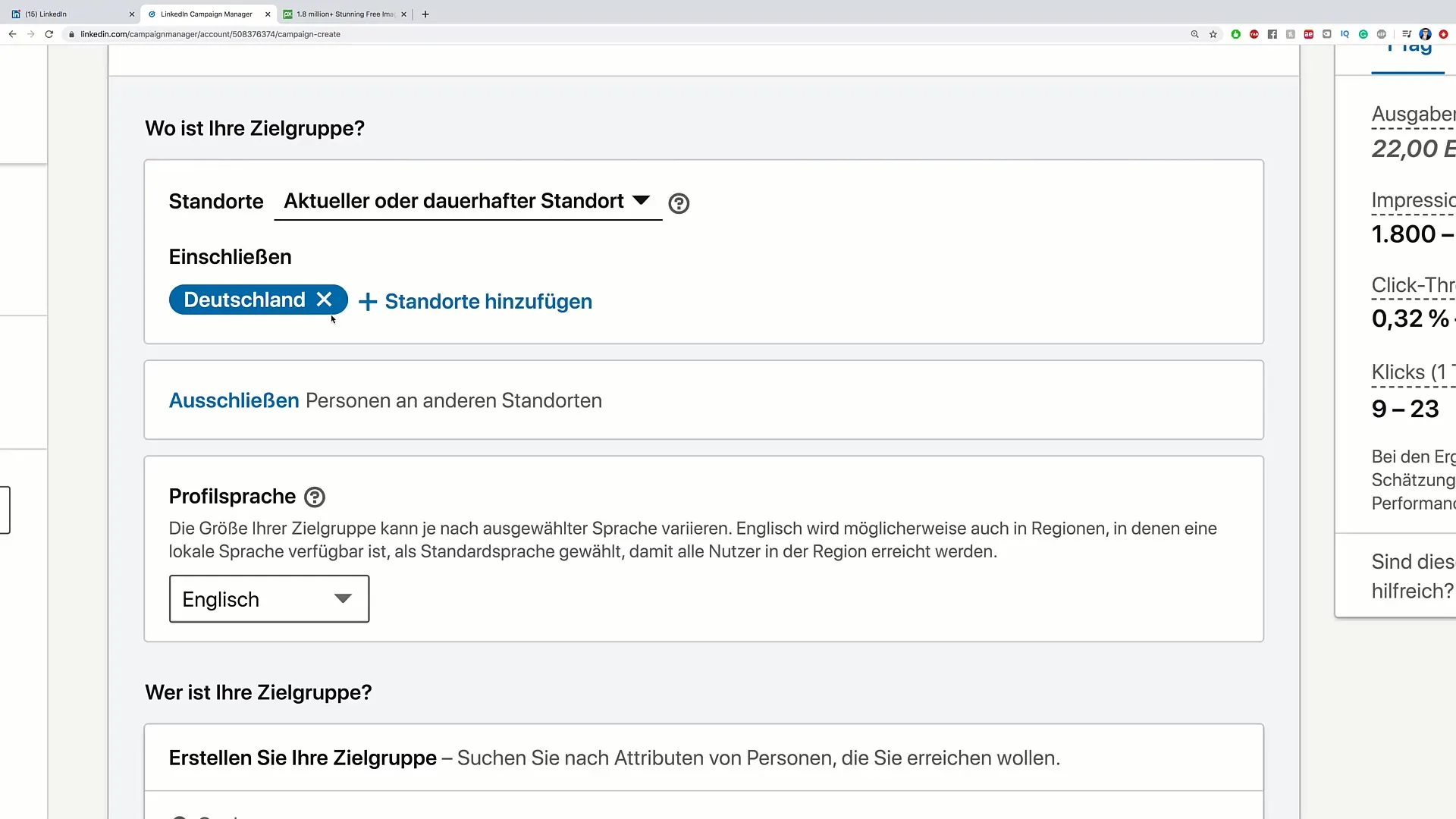1456x819 pixels.
Task: Open help for Standorte setting
Action: click(679, 203)
